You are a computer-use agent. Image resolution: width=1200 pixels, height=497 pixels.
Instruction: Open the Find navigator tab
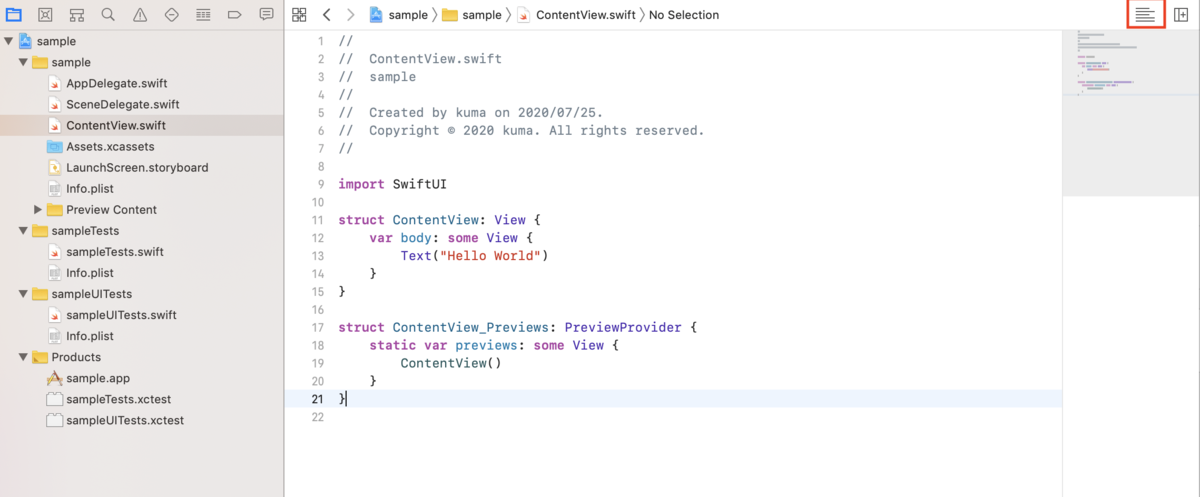tap(108, 15)
